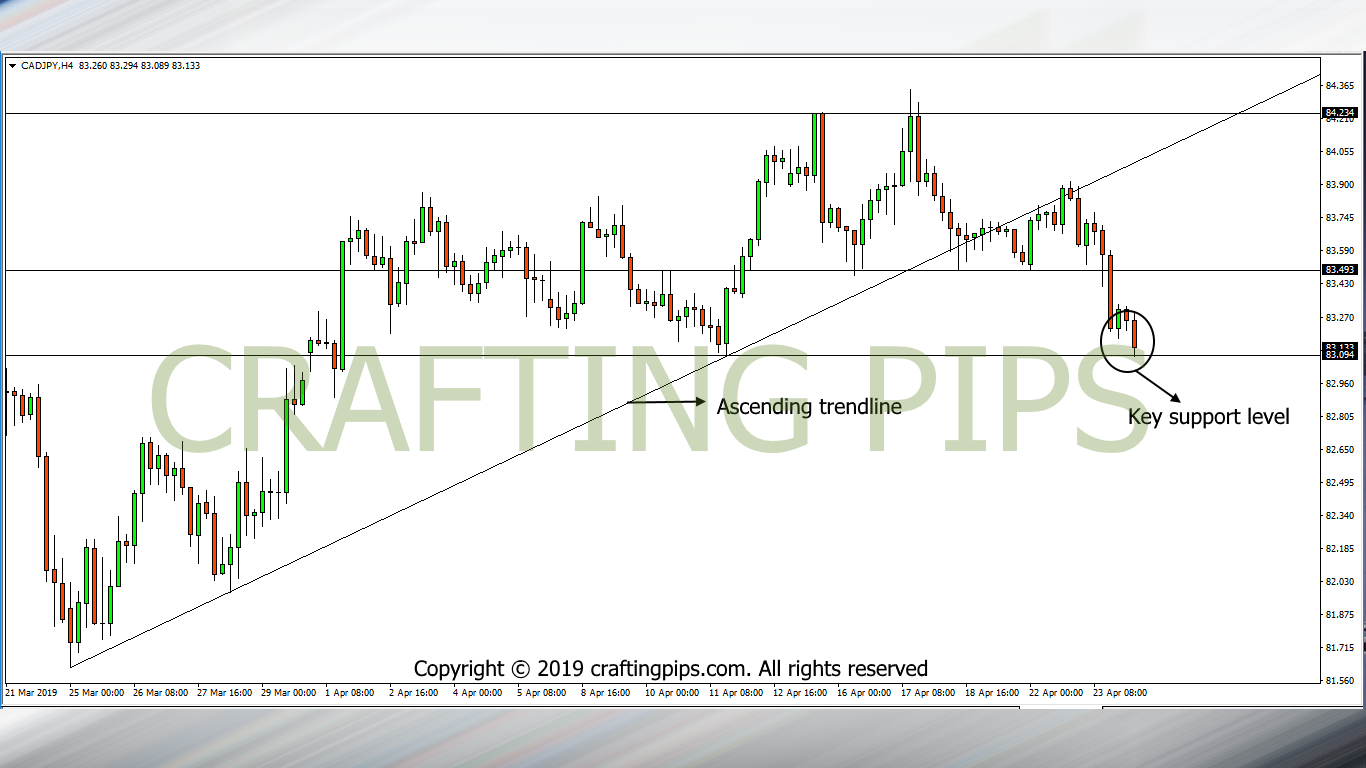Select the 29 Mar 00:00 time label

click(288, 692)
